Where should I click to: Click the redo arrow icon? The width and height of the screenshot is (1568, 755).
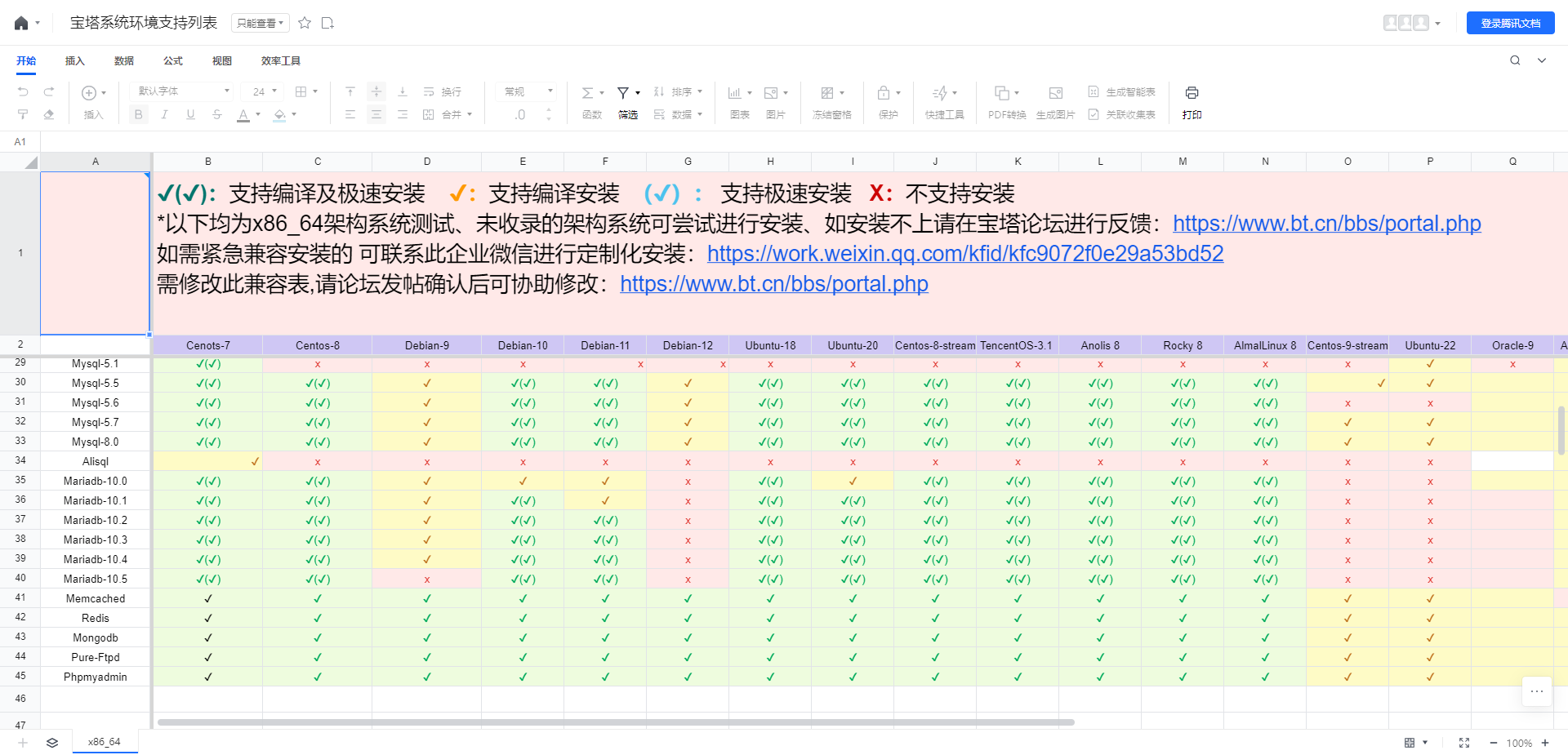[x=49, y=91]
